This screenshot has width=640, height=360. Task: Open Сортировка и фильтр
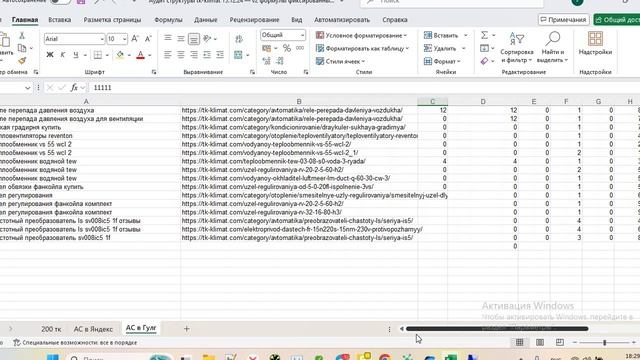pyautogui.click(x=517, y=48)
